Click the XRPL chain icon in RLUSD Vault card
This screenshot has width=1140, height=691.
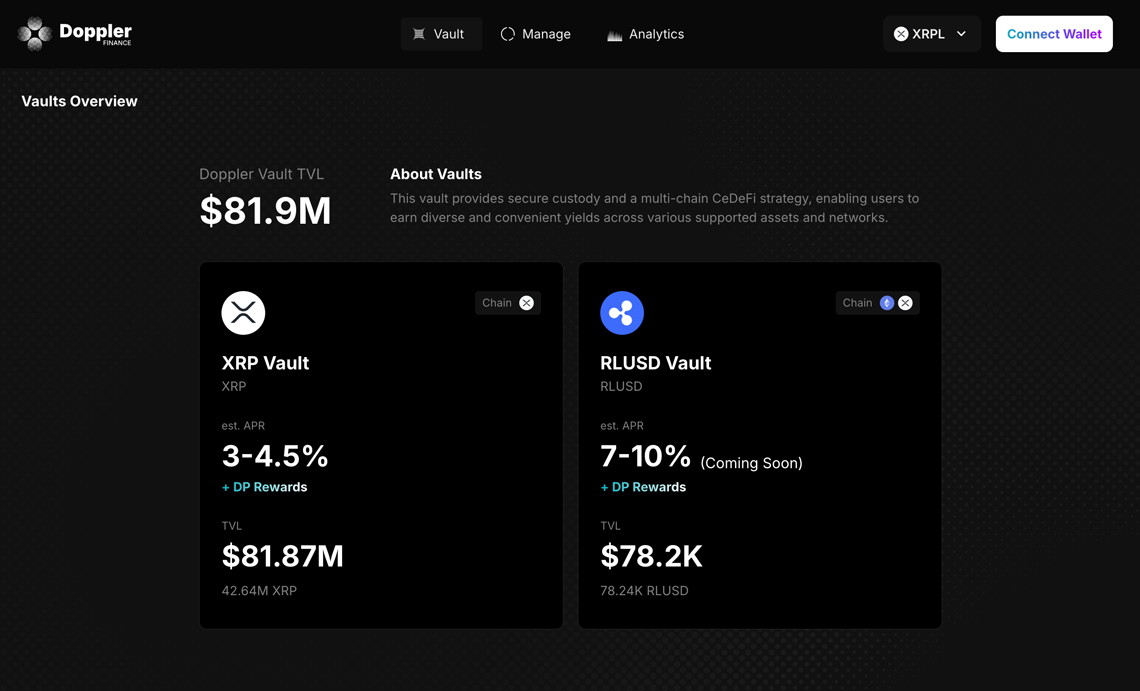pos(905,303)
